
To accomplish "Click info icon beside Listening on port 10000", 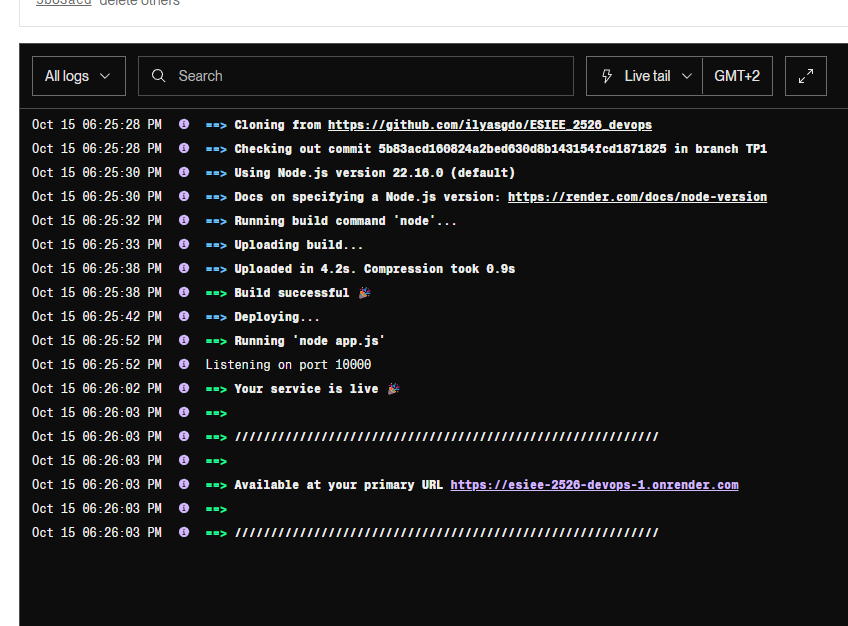I will click(x=184, y=365).
